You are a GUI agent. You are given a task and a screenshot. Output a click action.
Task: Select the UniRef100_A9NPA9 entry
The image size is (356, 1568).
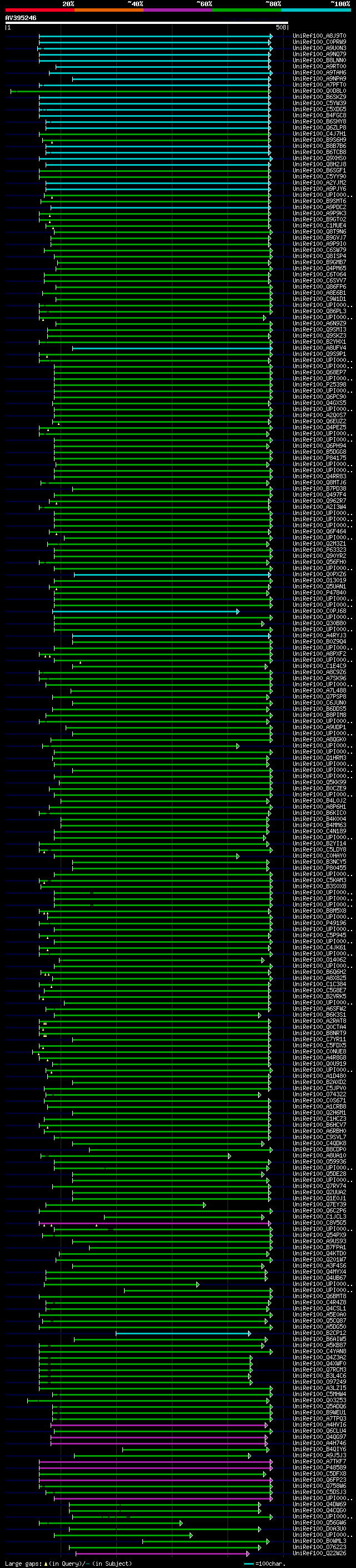click(319, 78)
